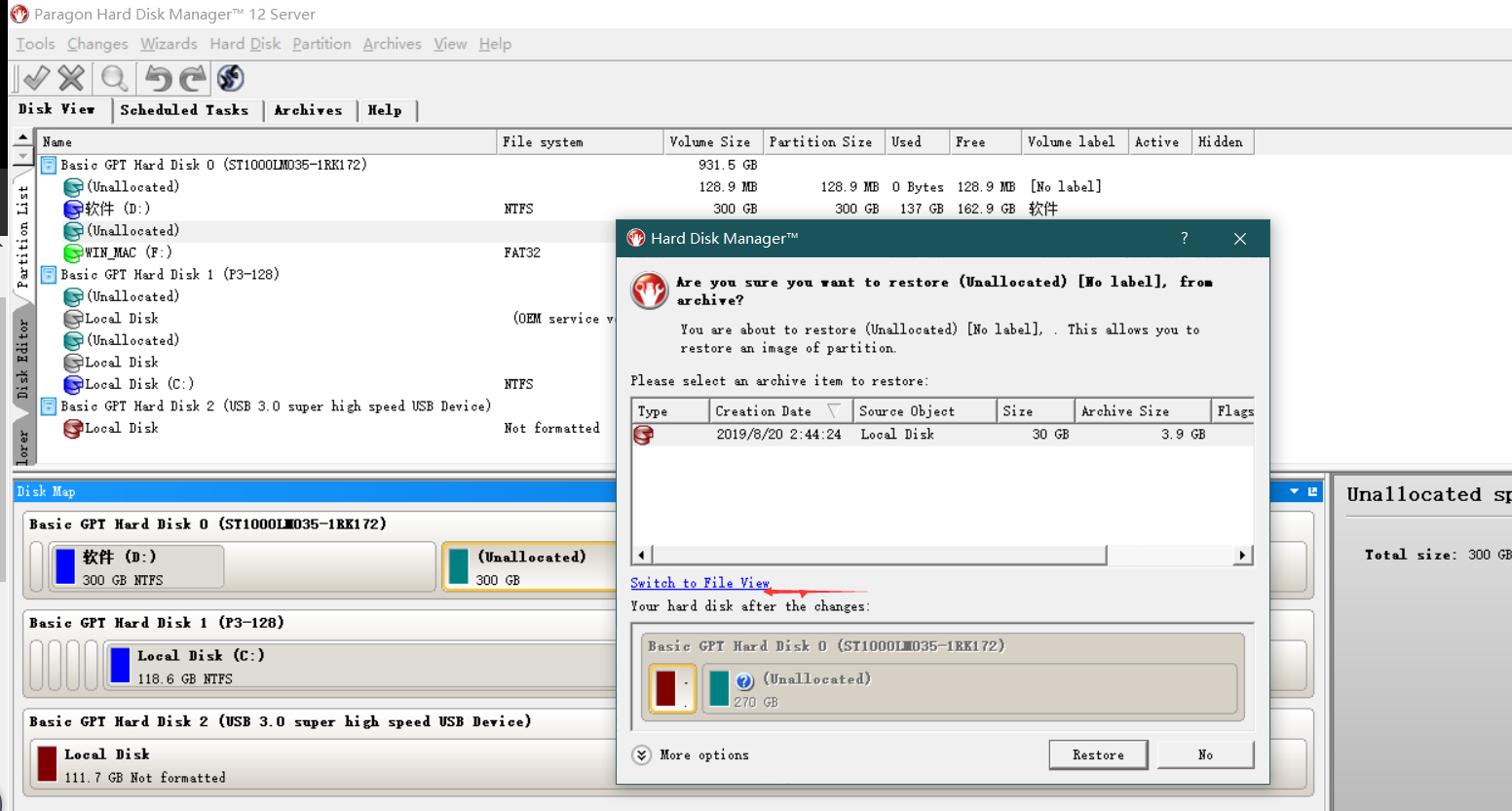Open the Disk Map panel dropdown arrow

pyautogui.click(x=1294, y=491)
